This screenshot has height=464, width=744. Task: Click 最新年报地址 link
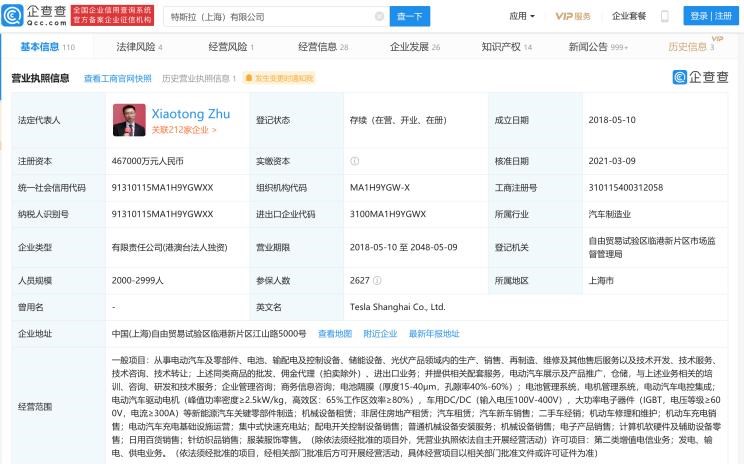tap(434, 334)
